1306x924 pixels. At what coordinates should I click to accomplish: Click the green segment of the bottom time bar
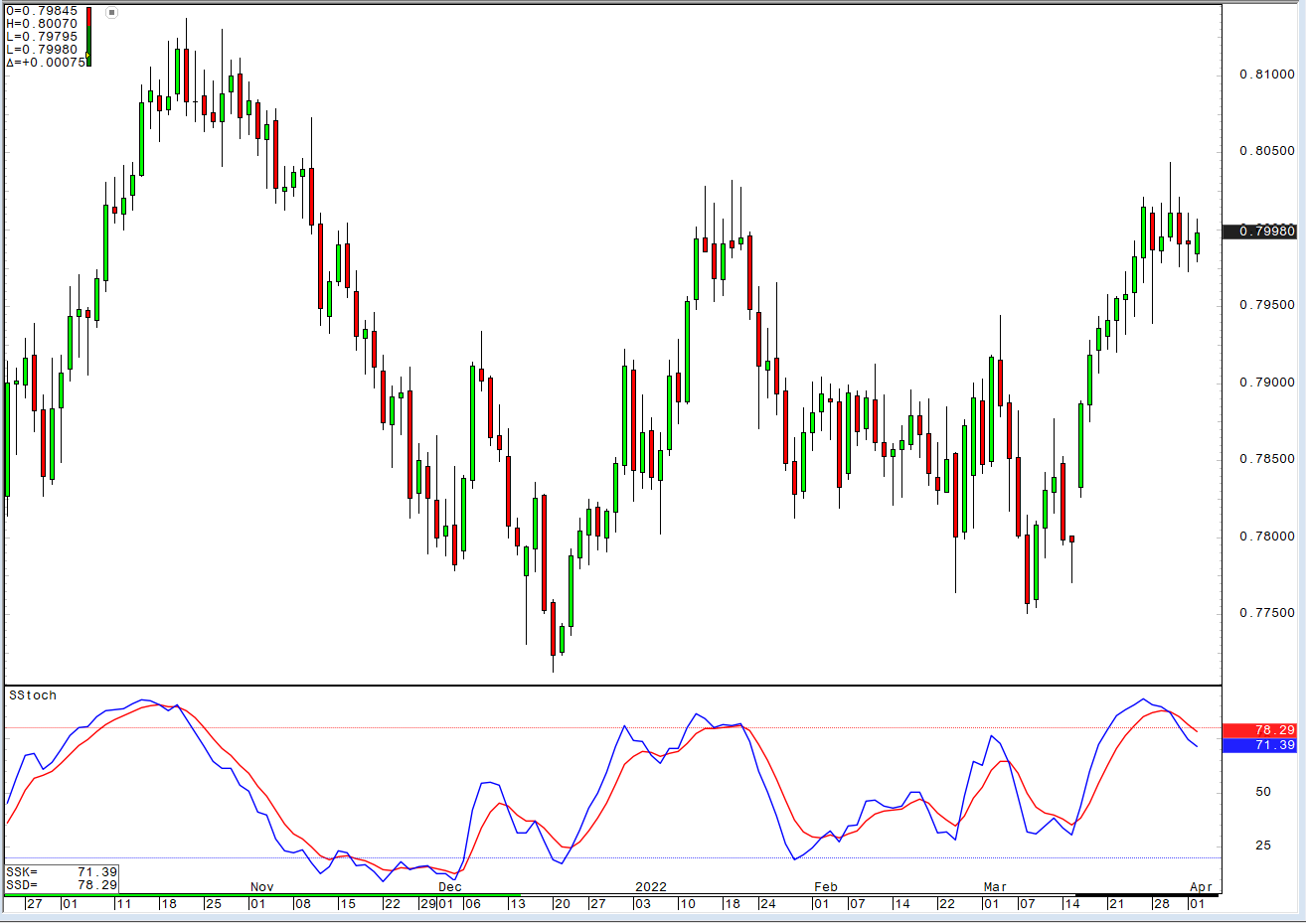coord(262,895)
